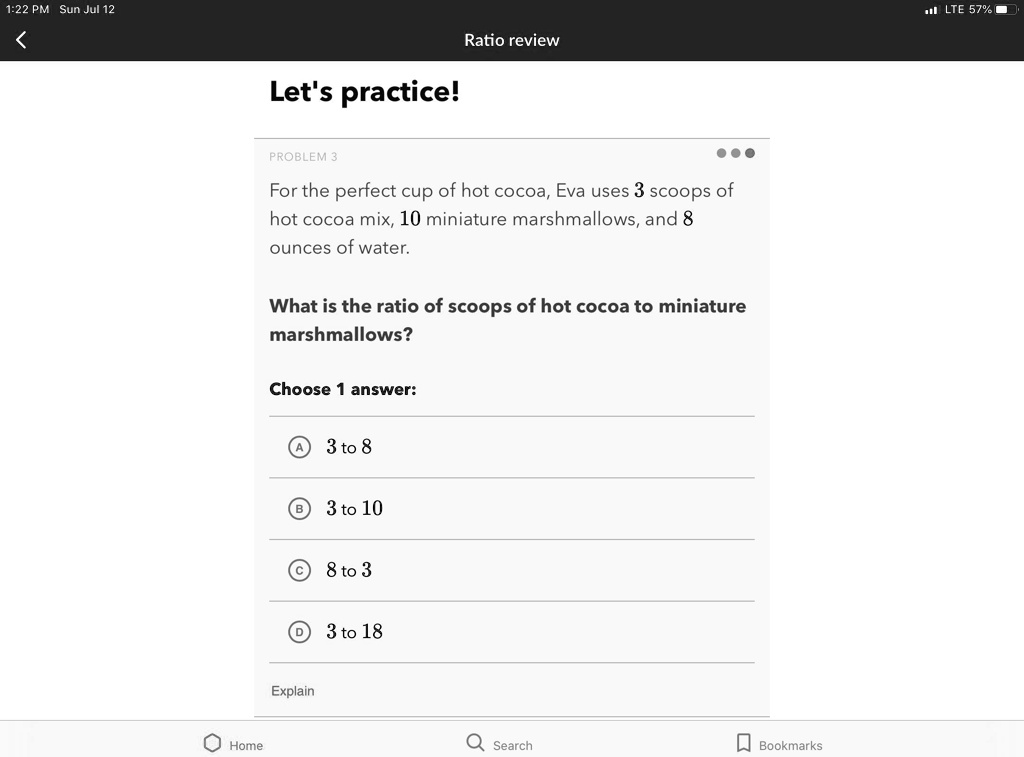
Task: Tap the Let's practice heading
Action: (x=364, y=91)
